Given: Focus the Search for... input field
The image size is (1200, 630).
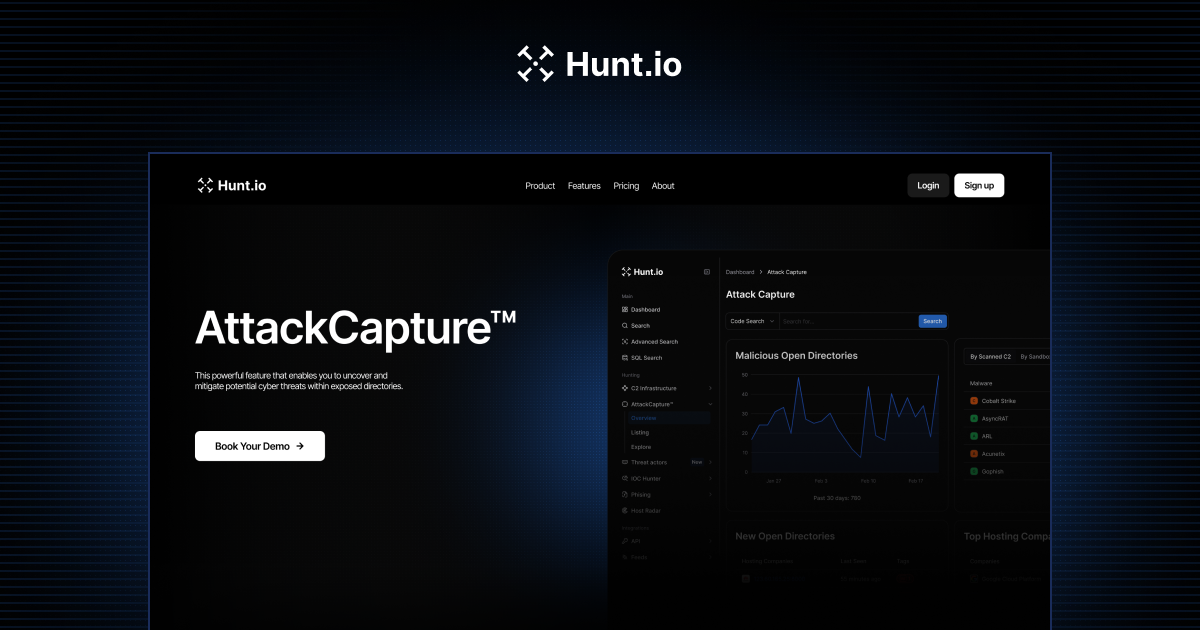Looking at the screenshot, I should 848,321.
